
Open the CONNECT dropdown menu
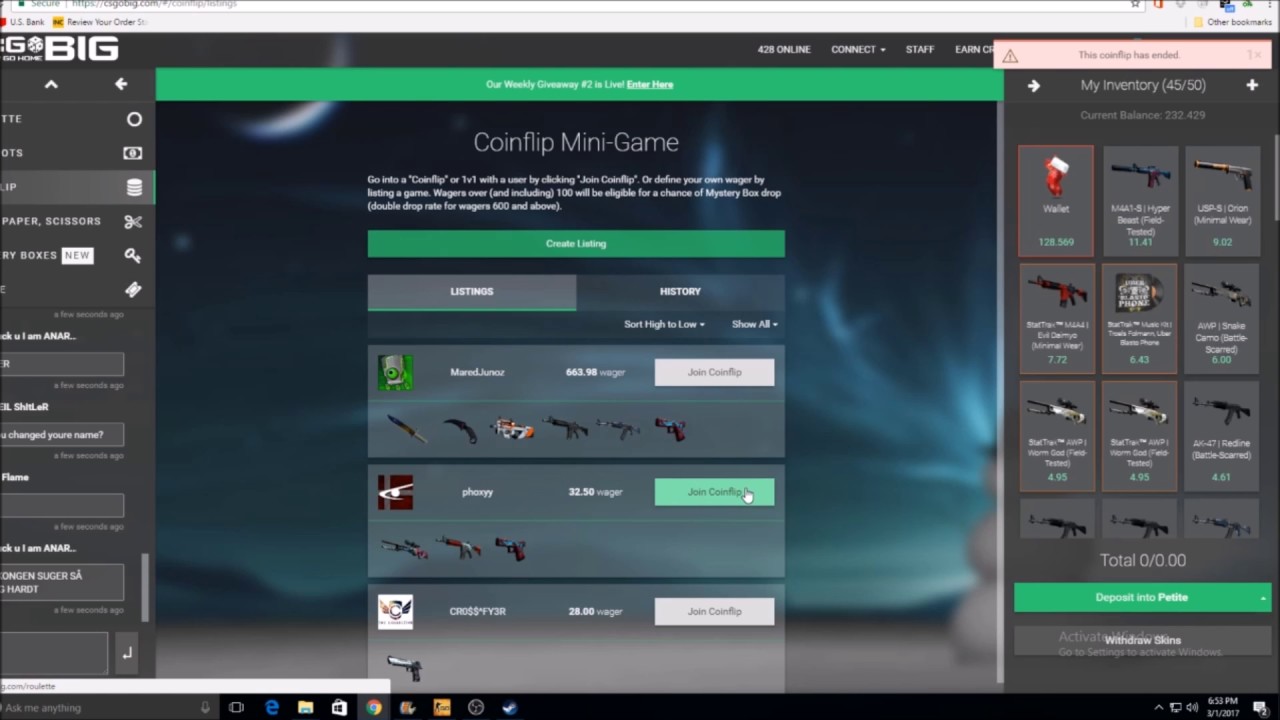[x=858, y=49]
